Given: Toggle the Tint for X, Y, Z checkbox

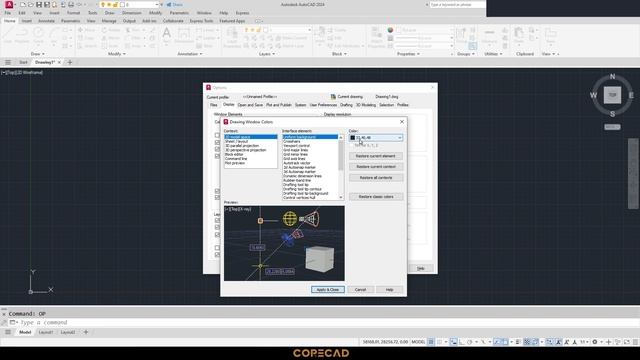Looking at the screenshot, I should (x=352, y=145).
